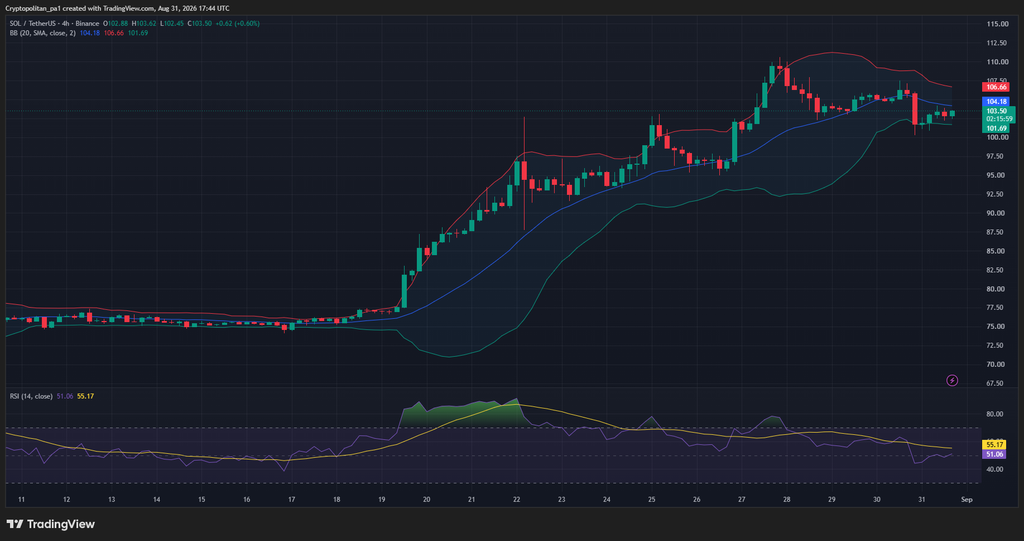Click the 87.50 price axis label
Screen dimensions: 1024x541
[x=997, y=232]
